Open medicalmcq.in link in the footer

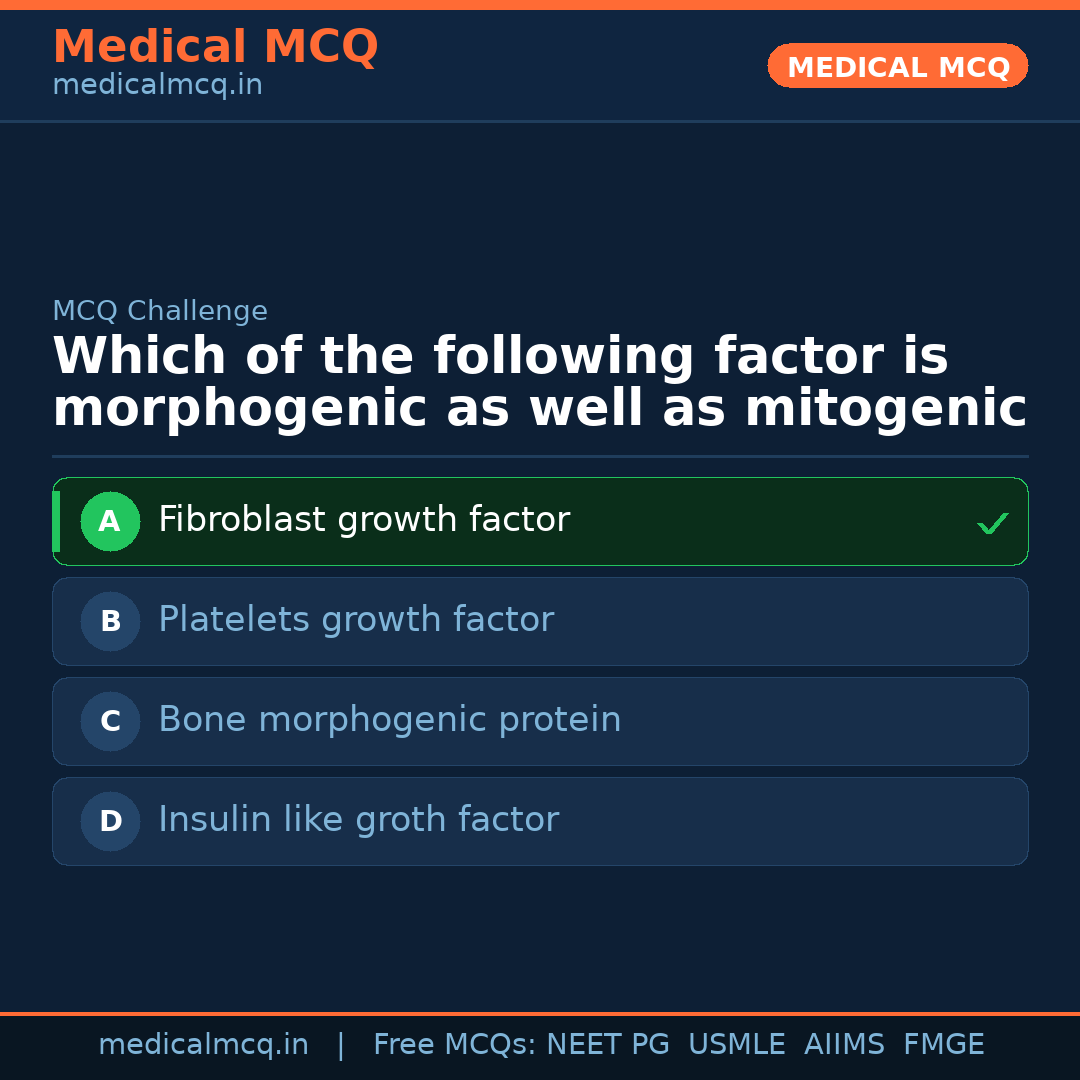point(203,1045)
